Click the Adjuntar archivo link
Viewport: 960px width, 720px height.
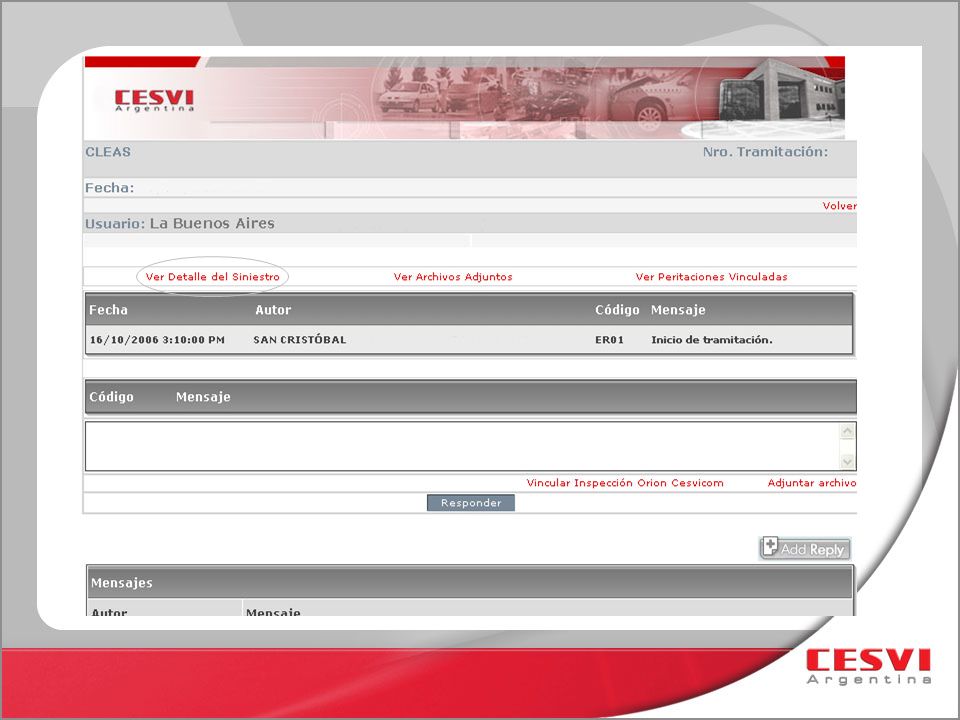coord(812,483)
